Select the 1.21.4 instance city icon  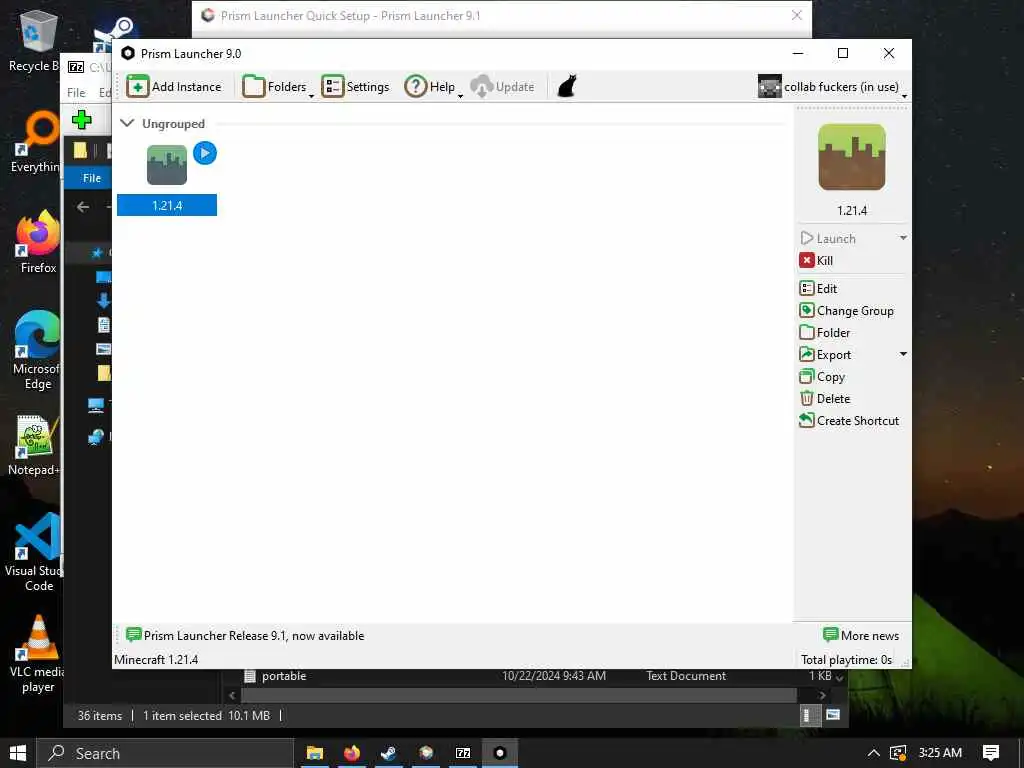167,165
